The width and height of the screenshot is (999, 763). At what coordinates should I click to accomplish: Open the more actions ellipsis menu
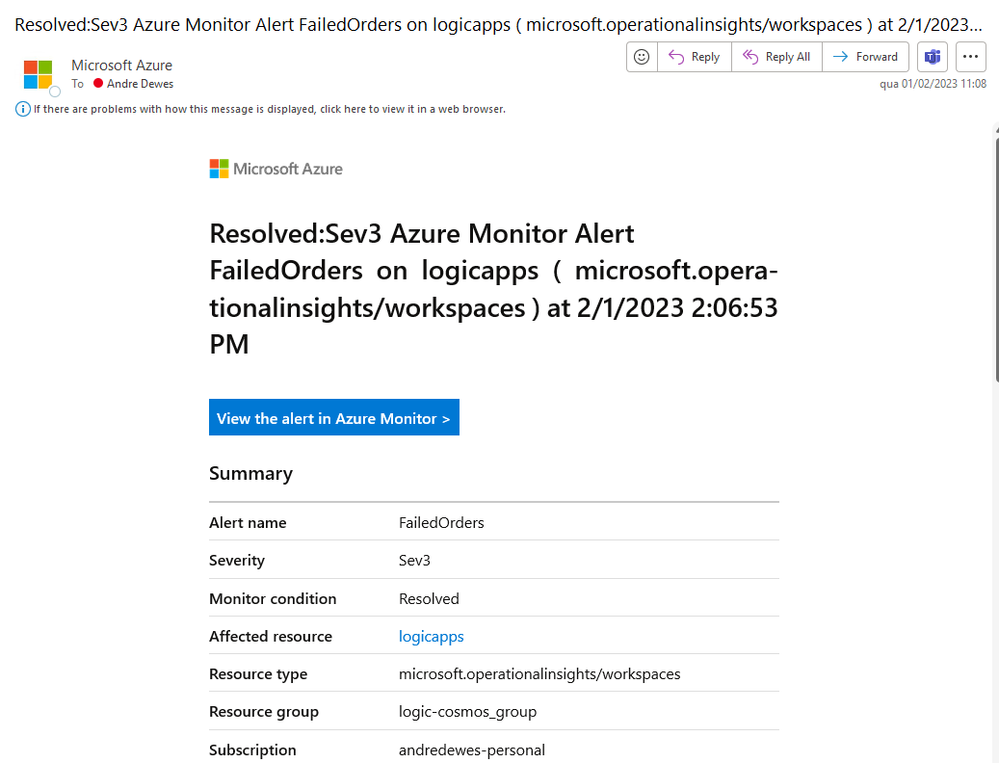pos(970,57)
